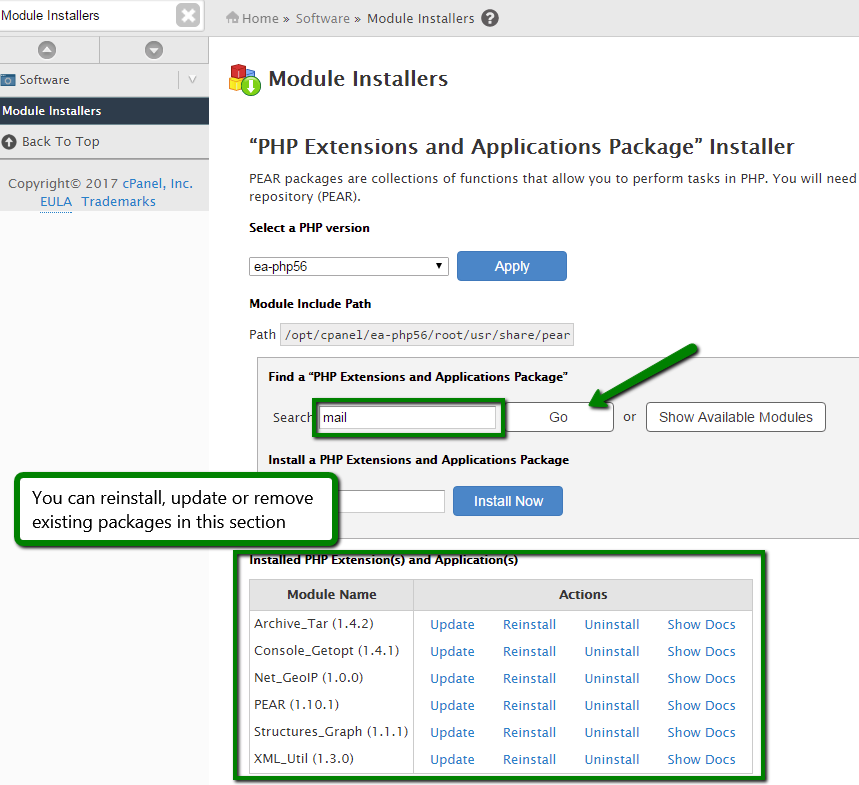The image size is (859, 785).
Task: Reinstall PEAR module
Action: pyautogui.click(x=529, y=706)
